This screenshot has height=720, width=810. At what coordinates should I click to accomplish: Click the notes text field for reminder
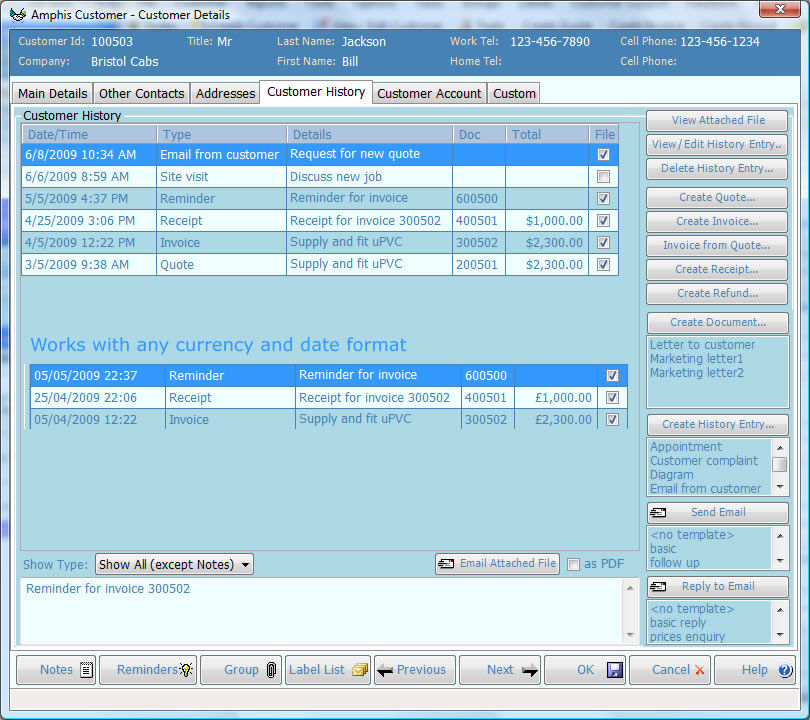tap(320, 610)
